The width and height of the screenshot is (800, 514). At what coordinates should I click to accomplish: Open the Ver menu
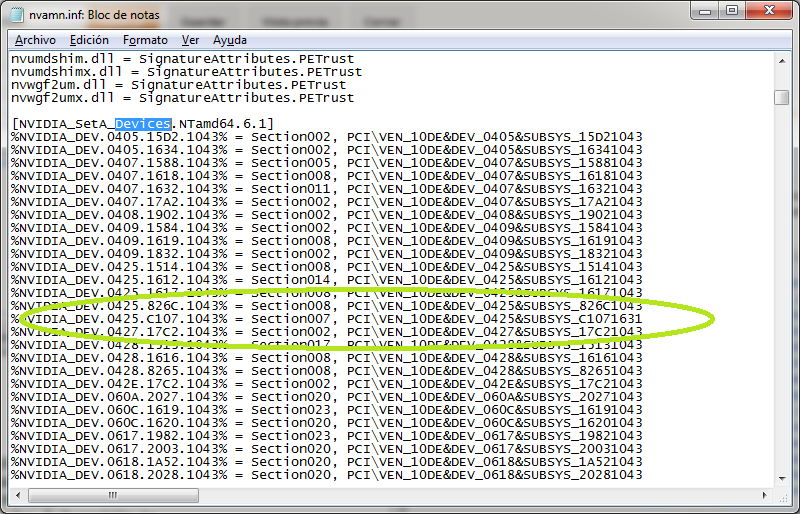coord(190,40)
